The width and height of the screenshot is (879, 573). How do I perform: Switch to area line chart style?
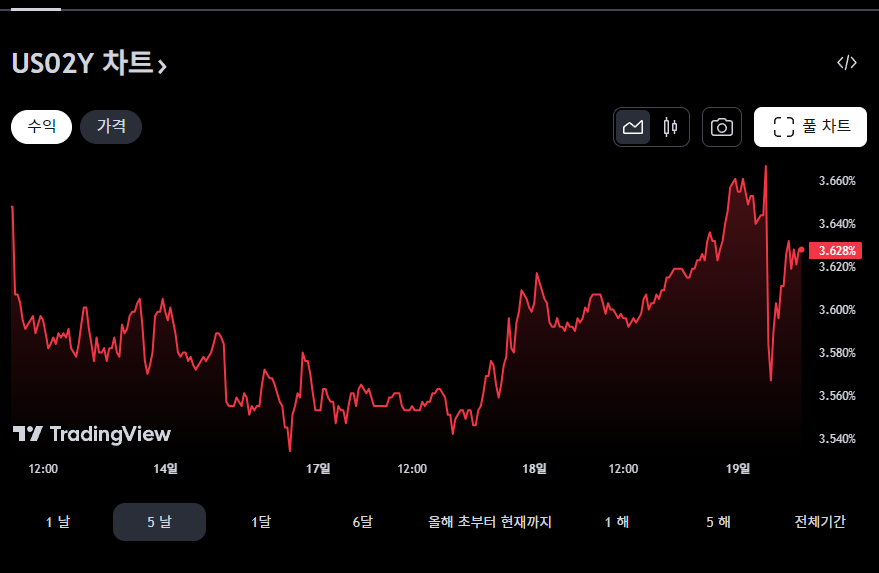coord(633,127)
